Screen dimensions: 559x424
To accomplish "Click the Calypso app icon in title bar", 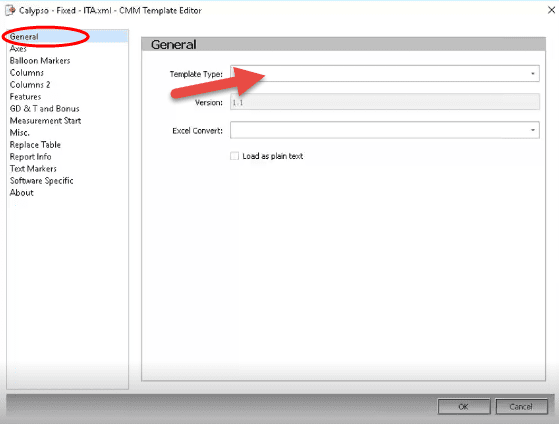I will 10,10.
